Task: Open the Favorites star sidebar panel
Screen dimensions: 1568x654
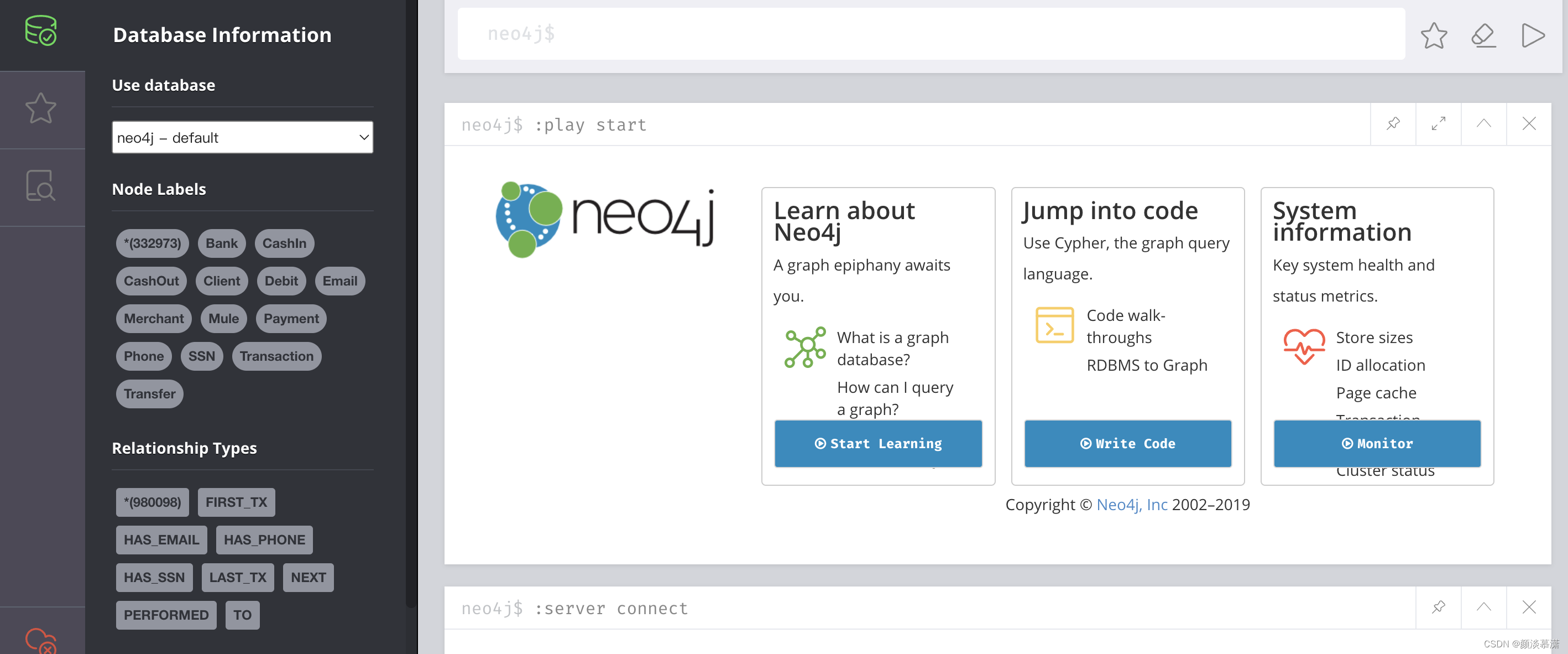Action: [x=41, y=108]
